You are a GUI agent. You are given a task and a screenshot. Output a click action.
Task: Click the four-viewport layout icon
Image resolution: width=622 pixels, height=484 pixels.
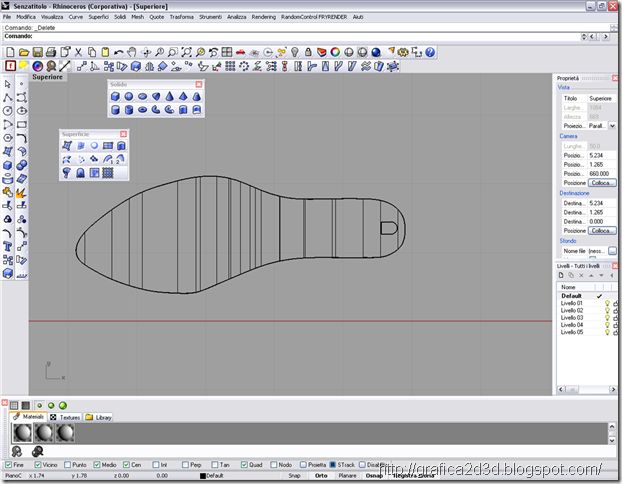click(x=227, y=52)
